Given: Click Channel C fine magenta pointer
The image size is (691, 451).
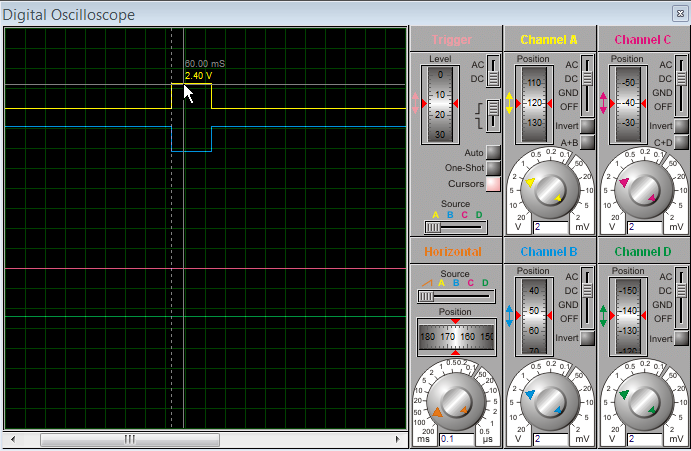Looking at the screenshot, I should pos(652,198).
